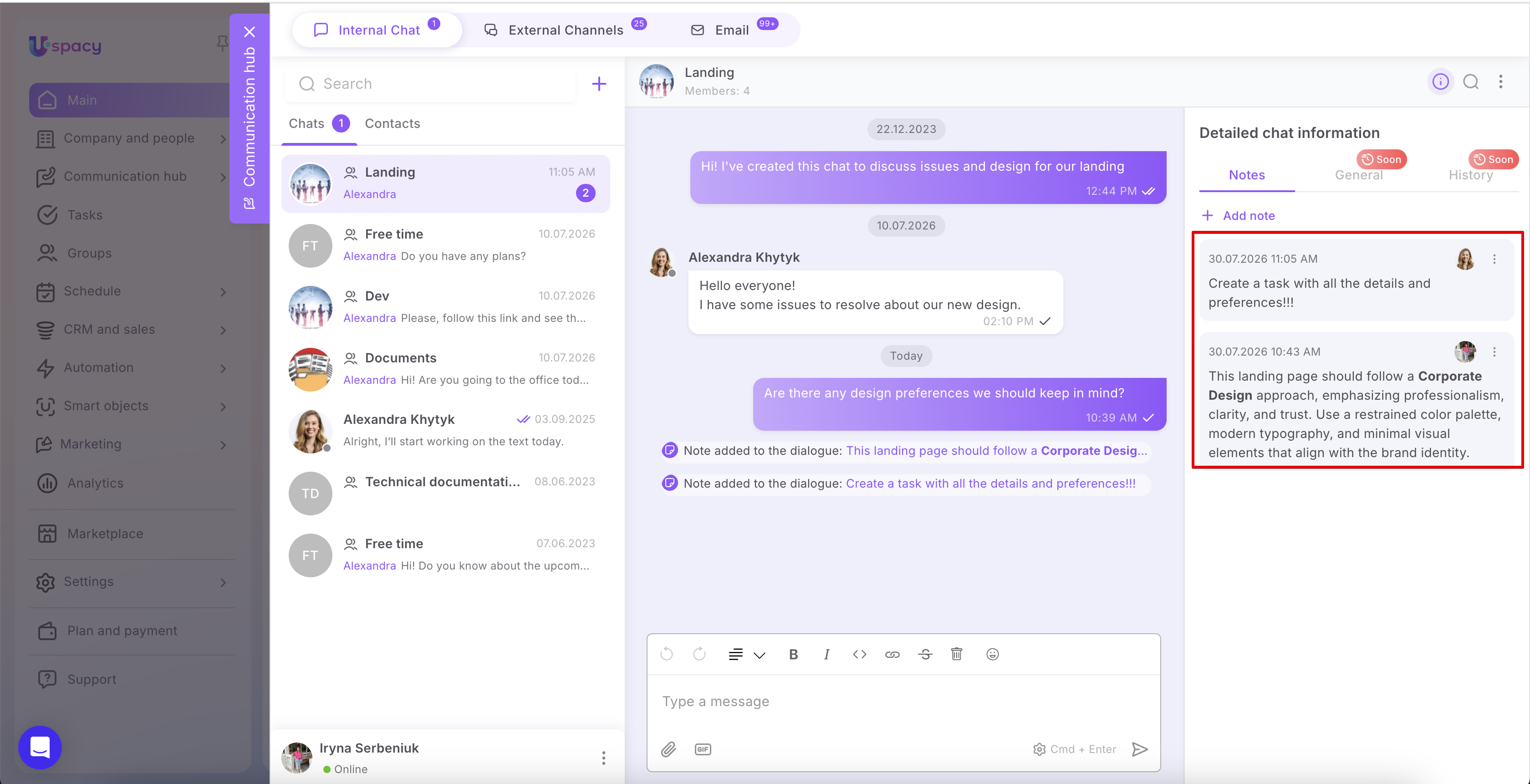
Task: Open Cmd + Enter send settings
Action: (x=1075, y=749)
